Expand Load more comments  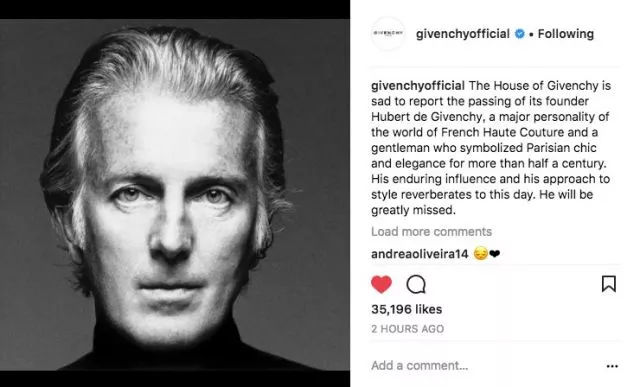click(431, 231)
